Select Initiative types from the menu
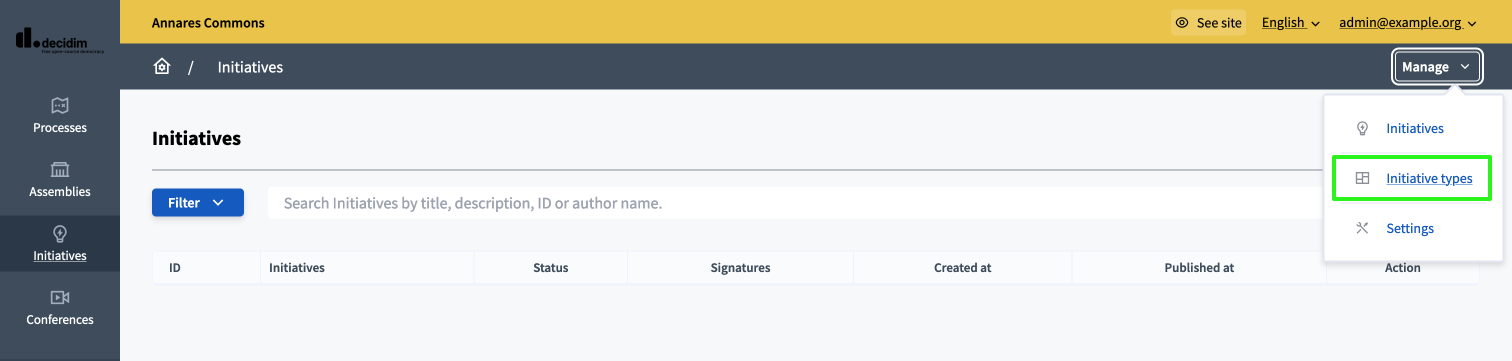Image resolution: width=1512 pixels, height=361 pixels. pos(1428,178)
